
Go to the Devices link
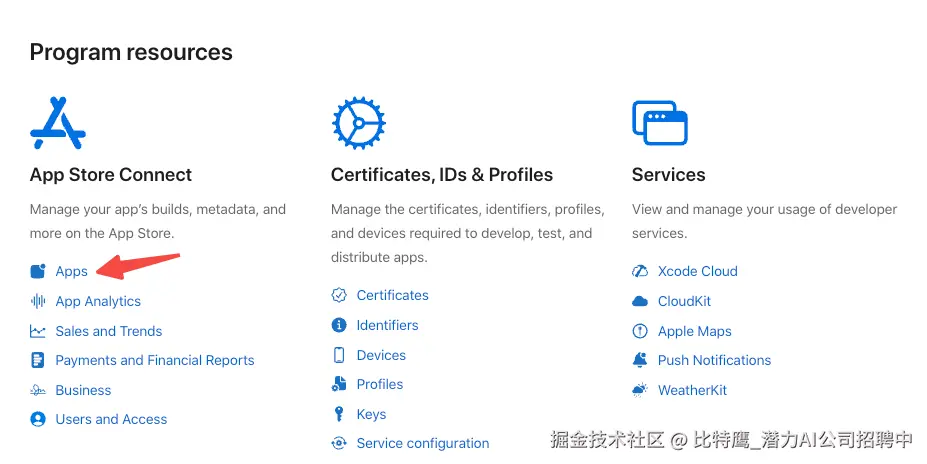coord(381,355)
